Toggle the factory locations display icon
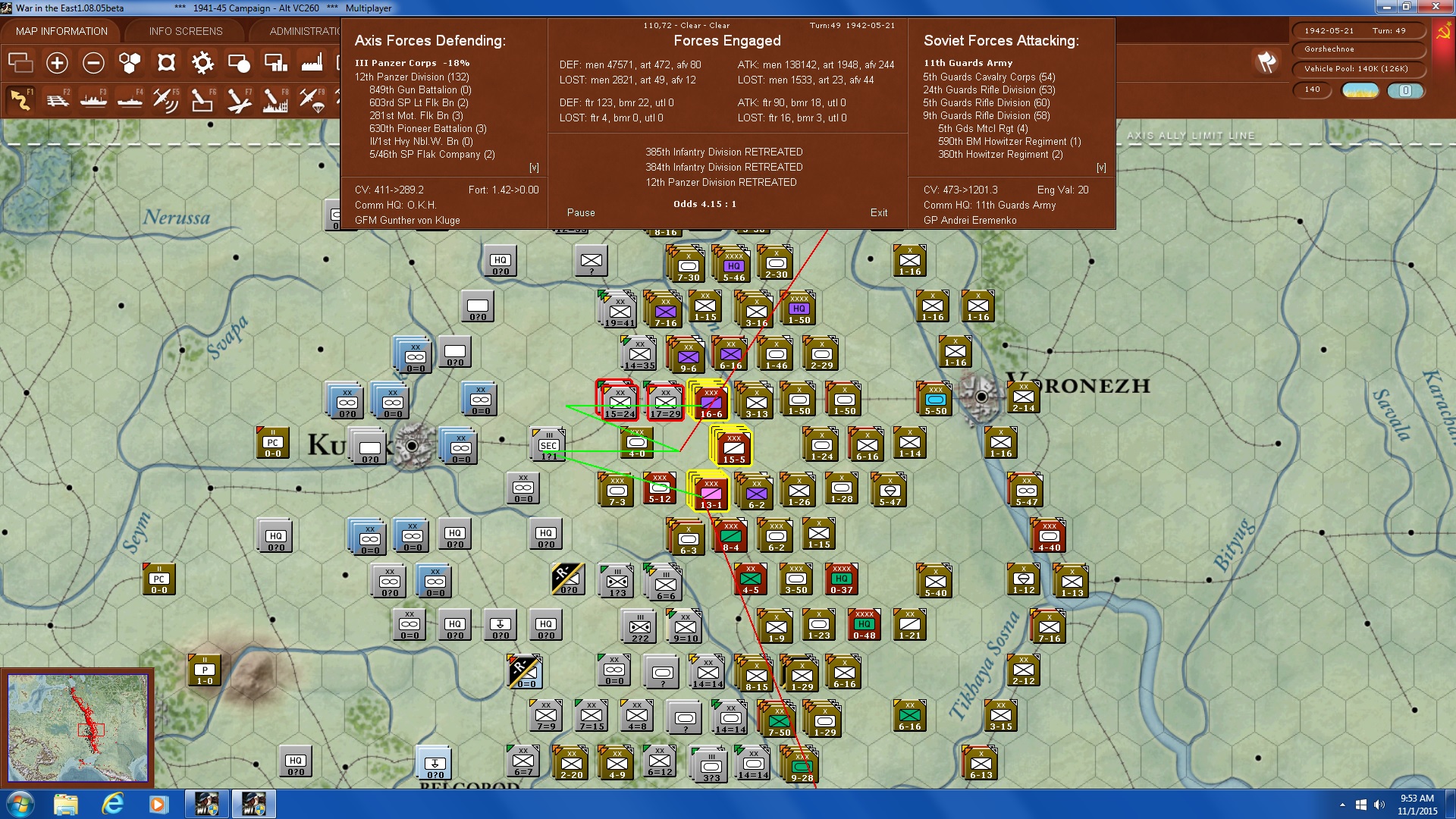The width and height of the screenshot is (1456, 819). (x=310, y=62)
